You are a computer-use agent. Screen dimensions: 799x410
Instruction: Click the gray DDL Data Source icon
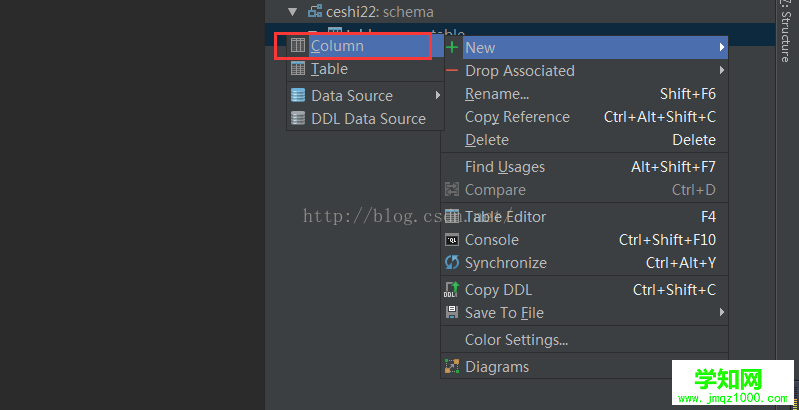click(x=298, y=118)
